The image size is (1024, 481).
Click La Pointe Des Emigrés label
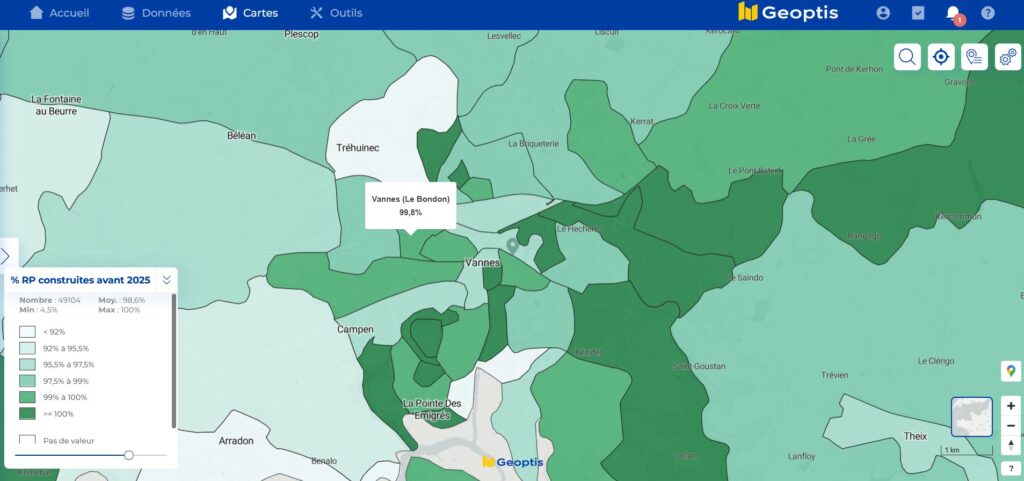(432, 409)
